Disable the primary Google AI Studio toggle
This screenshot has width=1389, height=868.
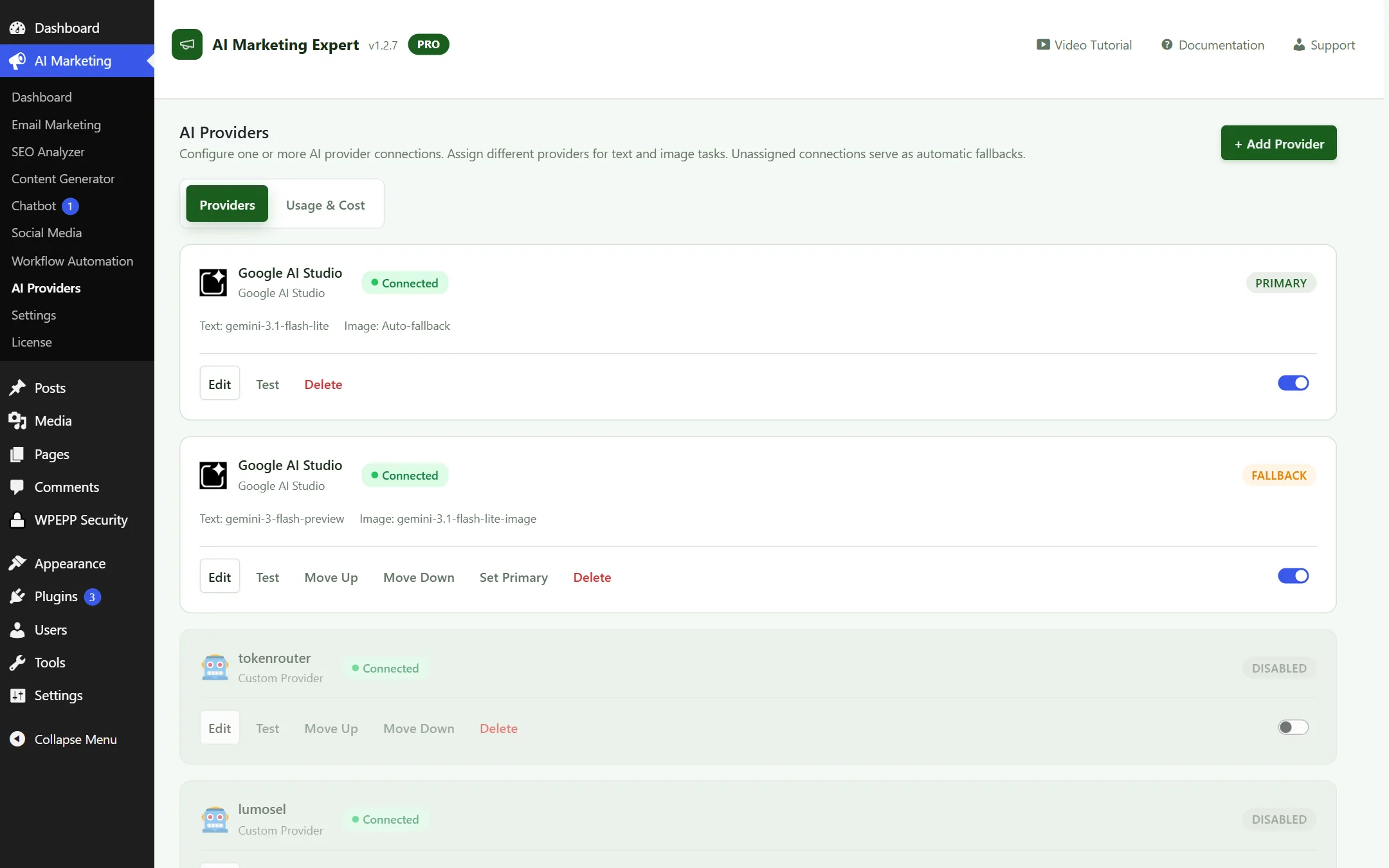1293,383
